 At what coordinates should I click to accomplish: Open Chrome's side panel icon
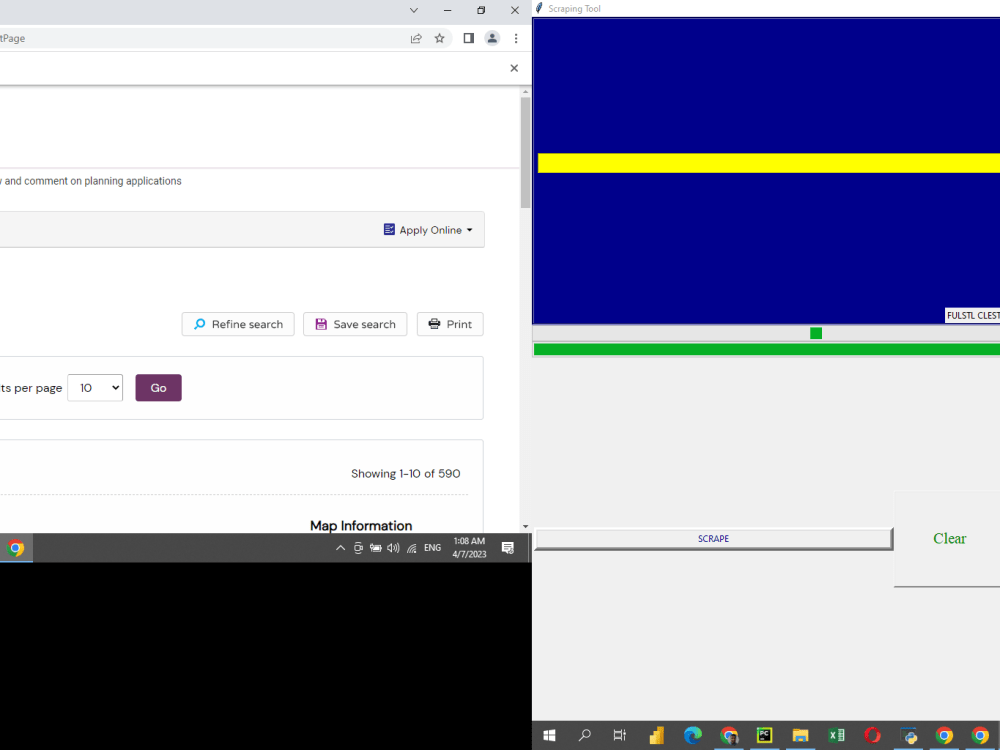click(x=468, y=38)
